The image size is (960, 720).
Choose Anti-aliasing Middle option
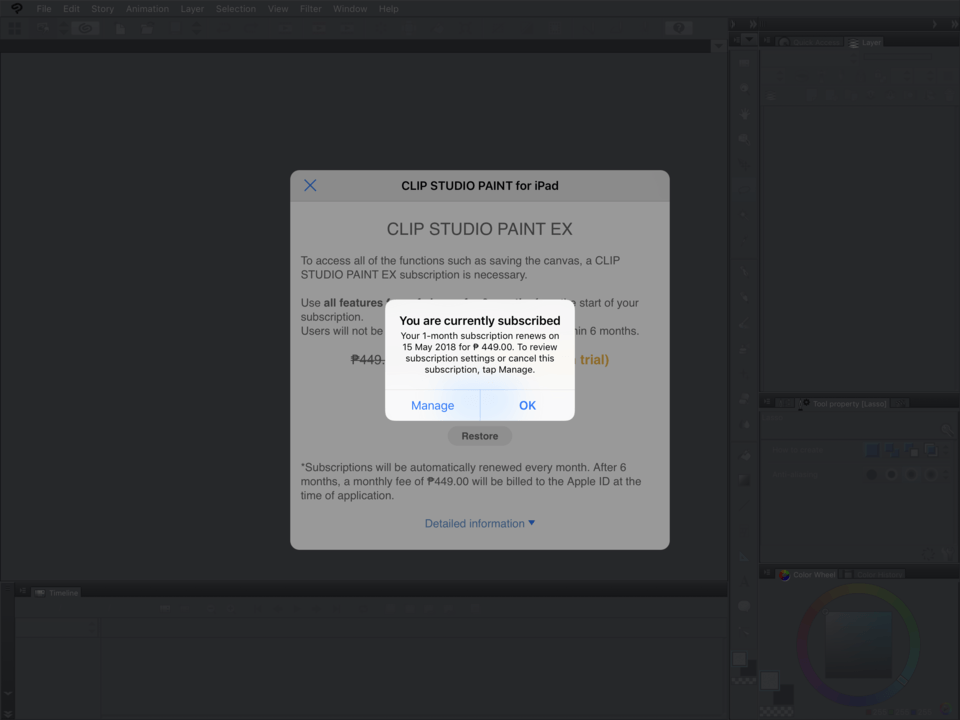(911, 474)
